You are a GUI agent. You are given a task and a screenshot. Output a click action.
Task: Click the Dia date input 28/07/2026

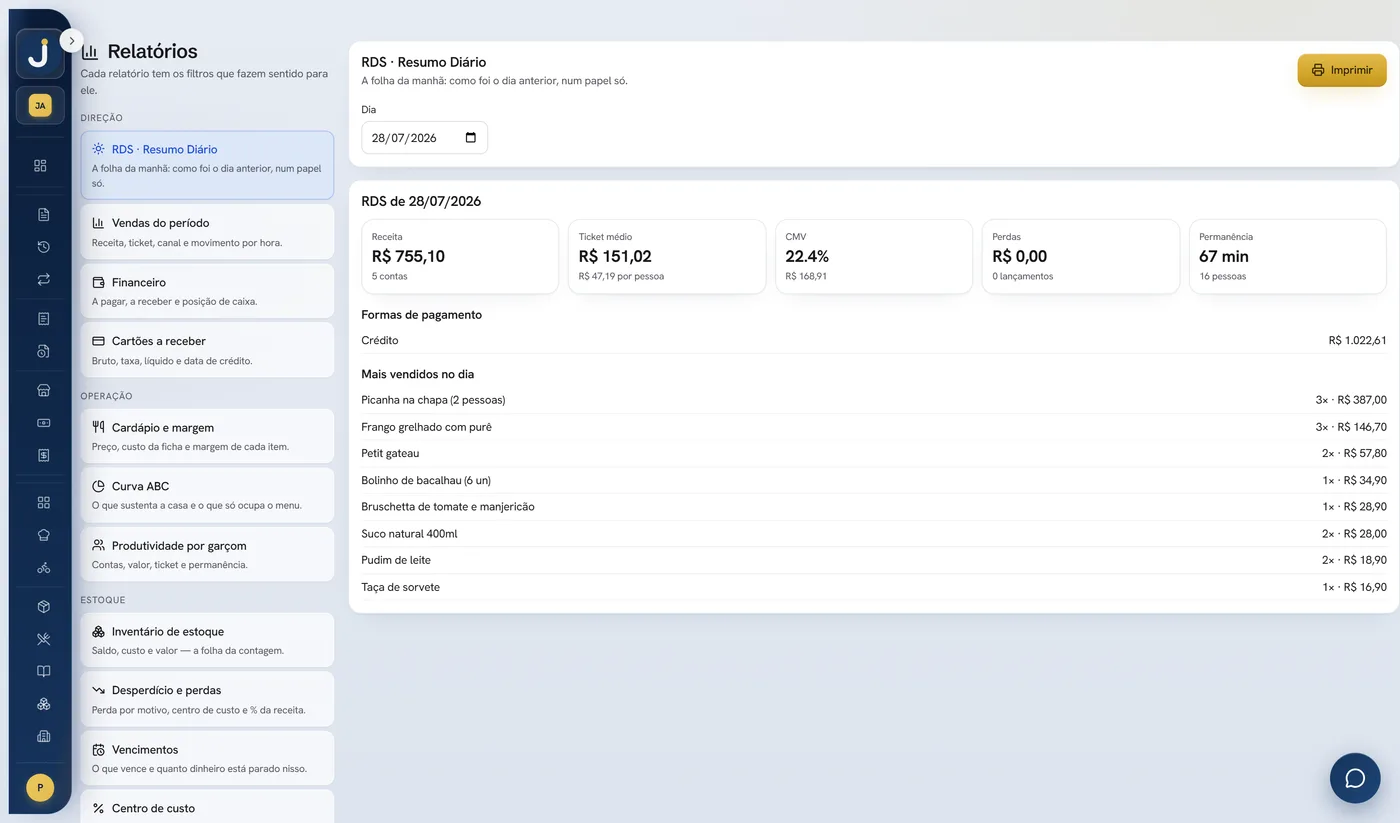pyautogui.click(x=424, y=138)
